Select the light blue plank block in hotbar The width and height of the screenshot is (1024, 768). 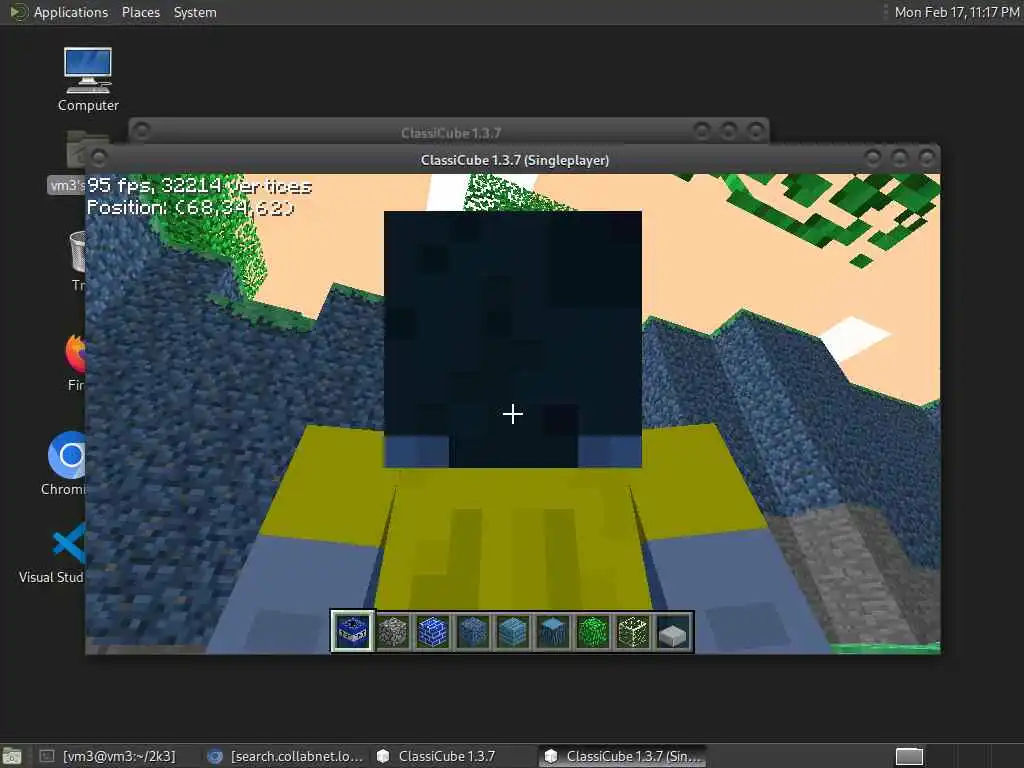513,632
